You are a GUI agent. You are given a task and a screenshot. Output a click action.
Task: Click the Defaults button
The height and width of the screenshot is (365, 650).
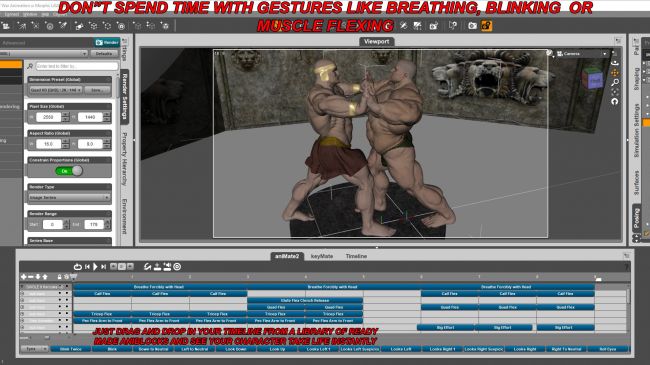click(104, 54)
